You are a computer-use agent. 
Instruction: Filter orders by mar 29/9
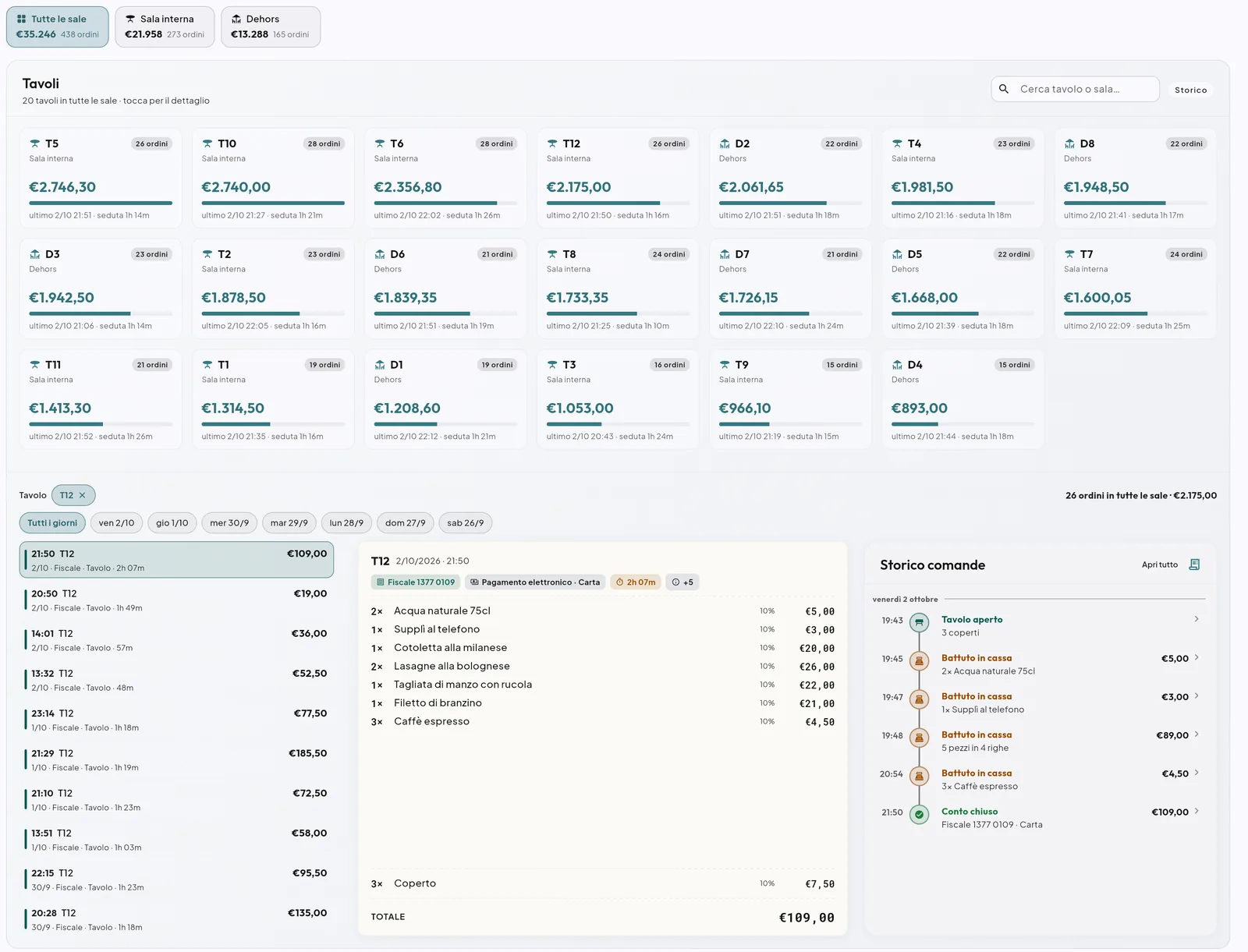(x=289, y=523)
